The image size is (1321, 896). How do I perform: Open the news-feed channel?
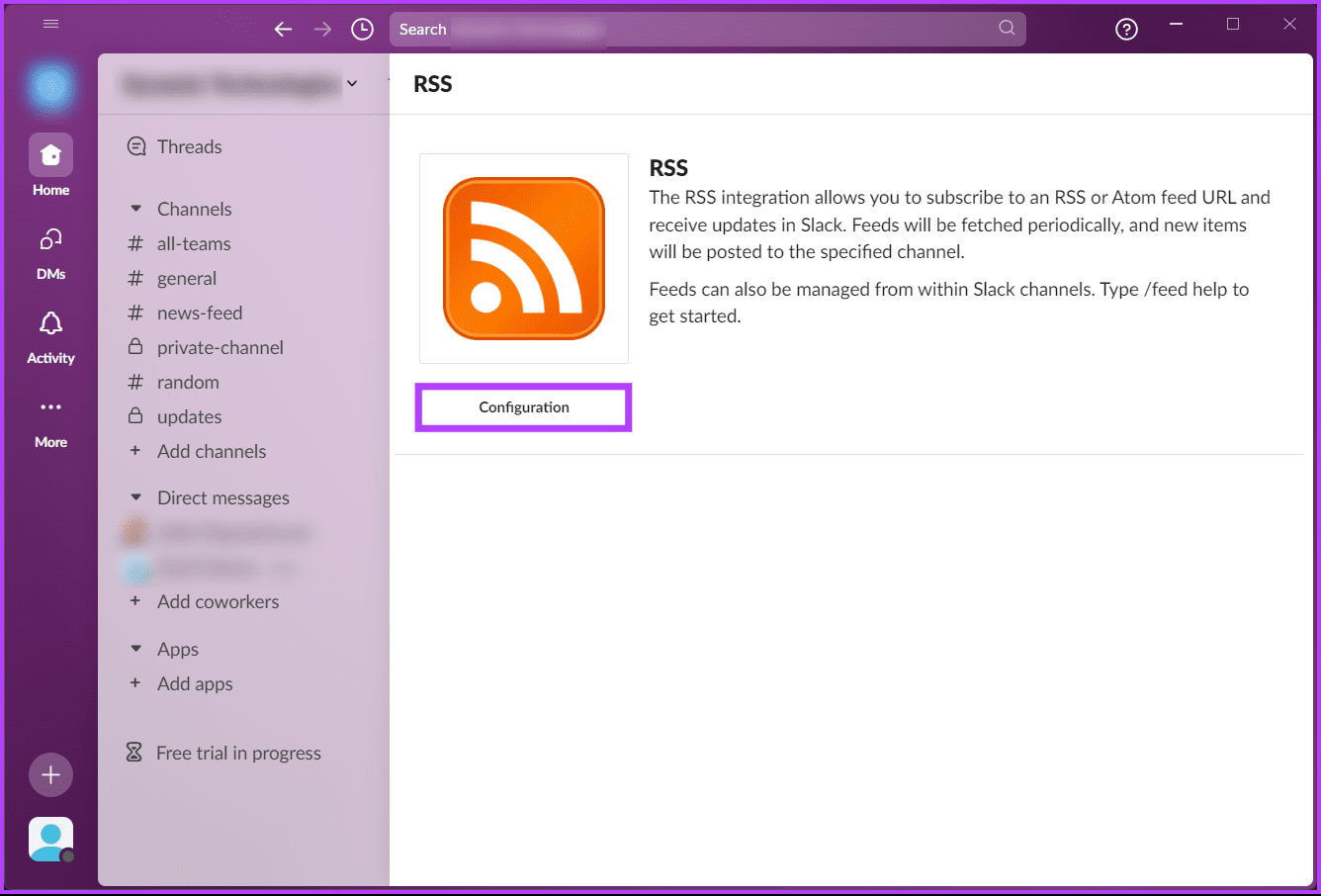(199, 313)
